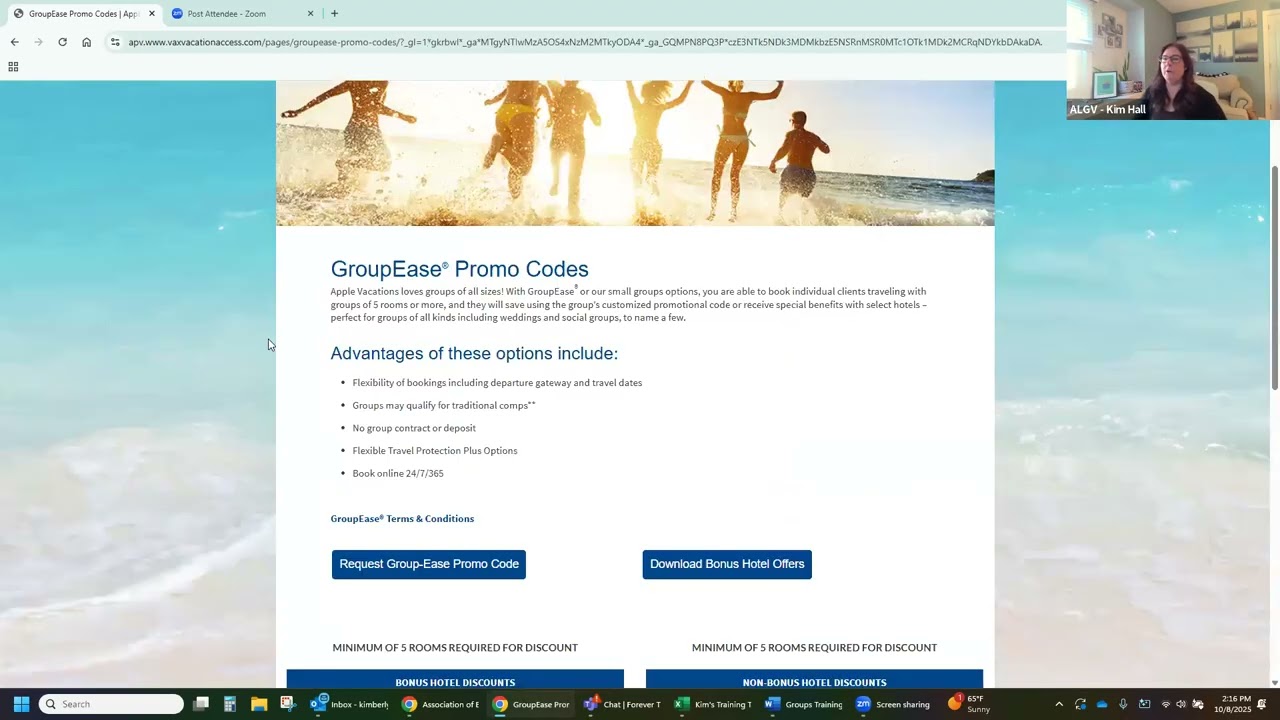Open the volume speaker tray icon

(1181, 704)
